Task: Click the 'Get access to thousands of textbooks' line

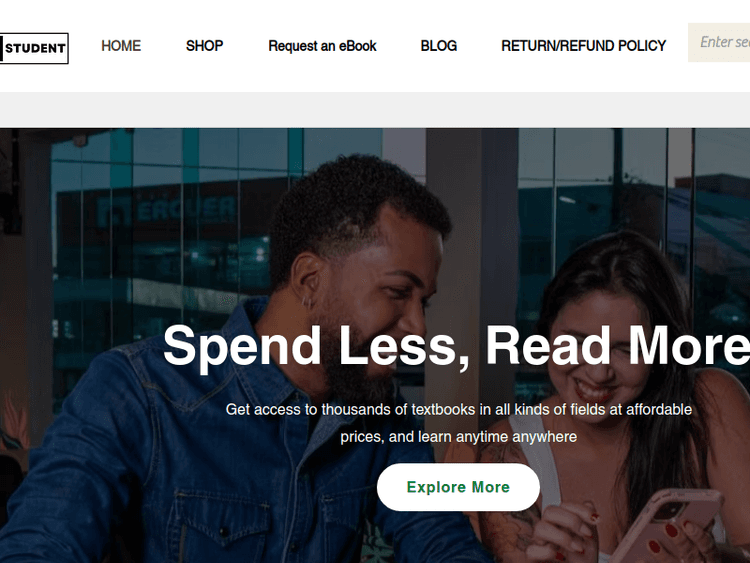Action: tap(459, 409)
